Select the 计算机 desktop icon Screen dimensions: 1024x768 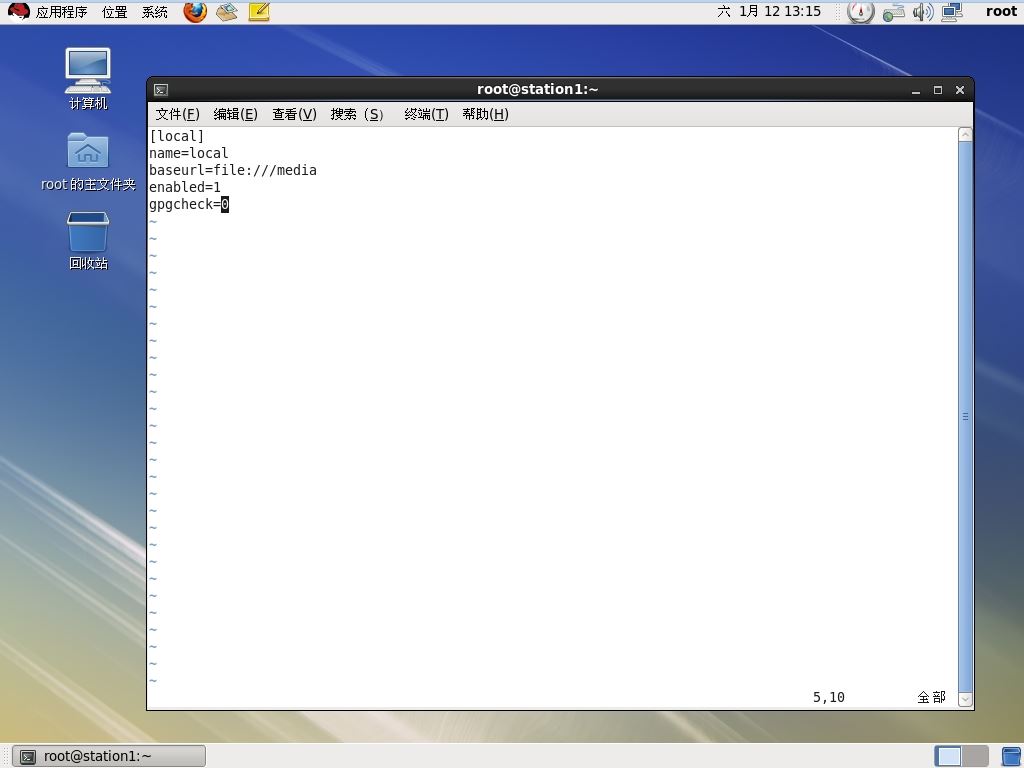pos(88,79)
